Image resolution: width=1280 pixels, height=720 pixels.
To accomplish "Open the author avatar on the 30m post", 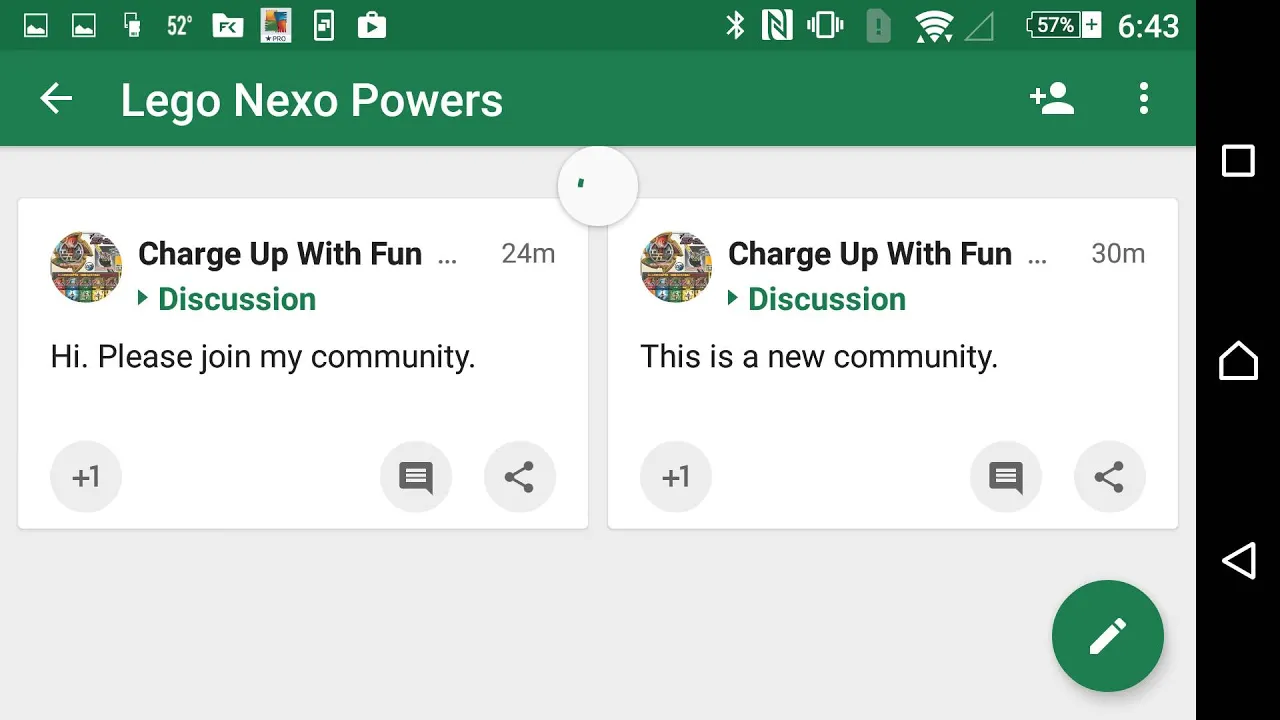I will [x=676, y=267].
